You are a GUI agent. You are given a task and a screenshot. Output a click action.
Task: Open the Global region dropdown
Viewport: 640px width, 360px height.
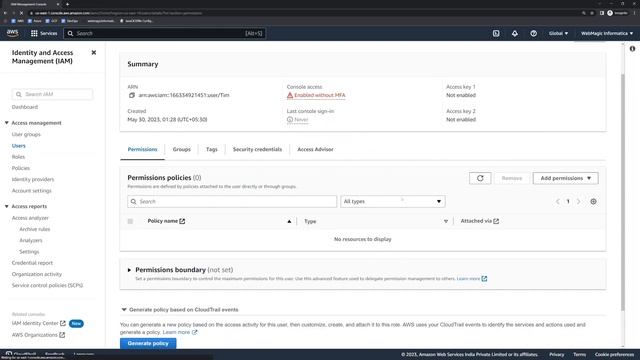pyautogui.click(x=558, y=33)
